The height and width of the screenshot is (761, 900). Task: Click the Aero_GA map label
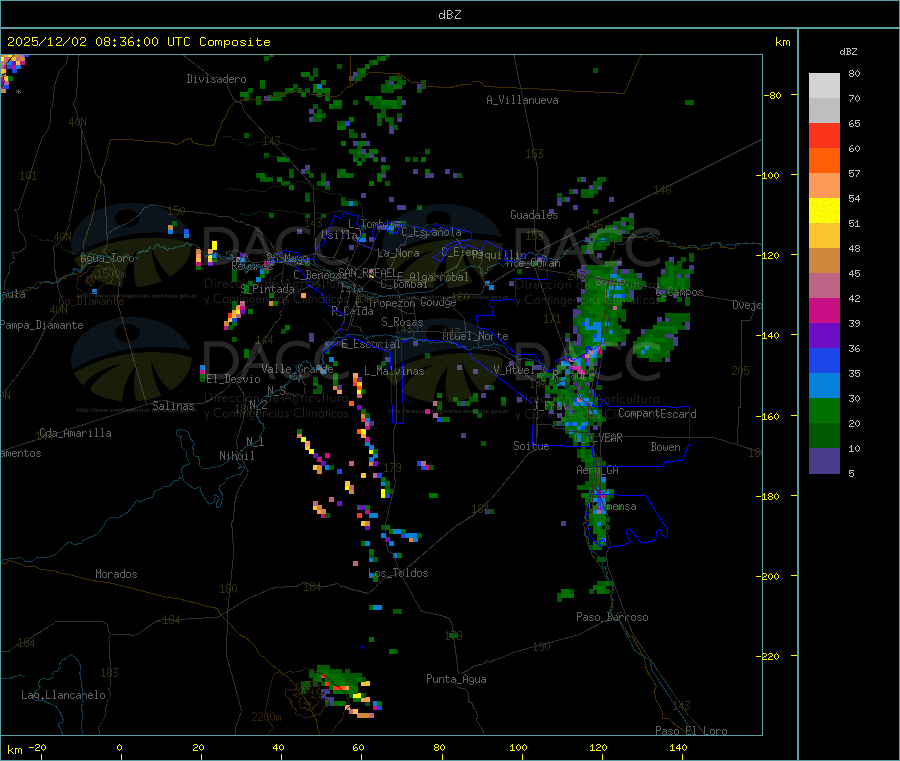[598, 470]
